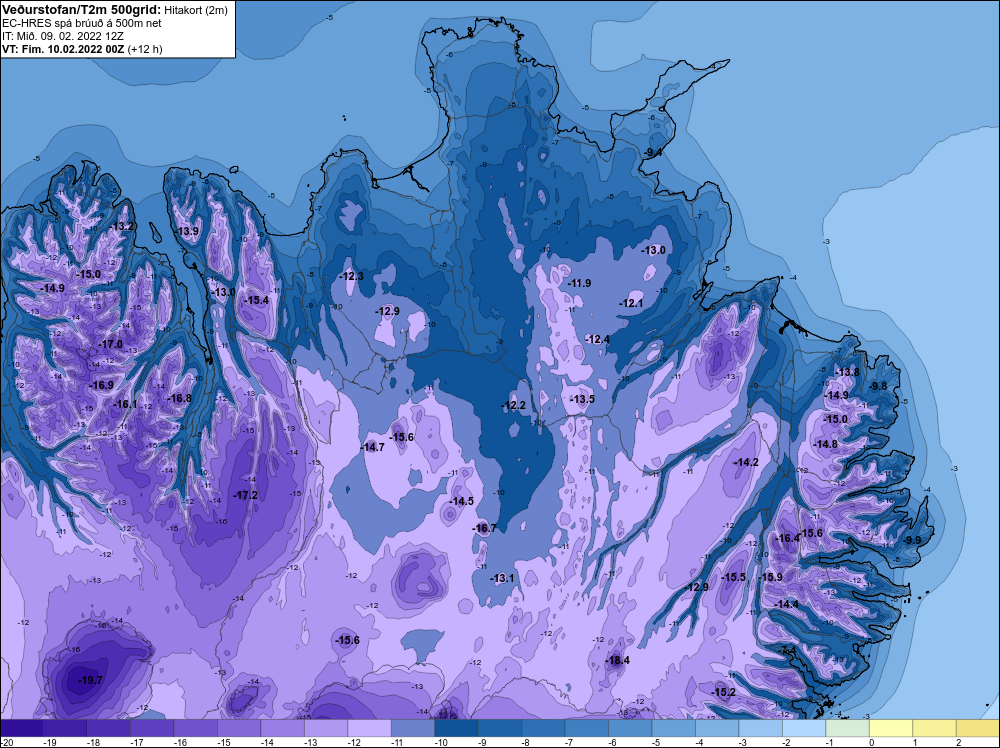Select the -12.1 temperature value
1000x748 pixels.
[631, 303]
